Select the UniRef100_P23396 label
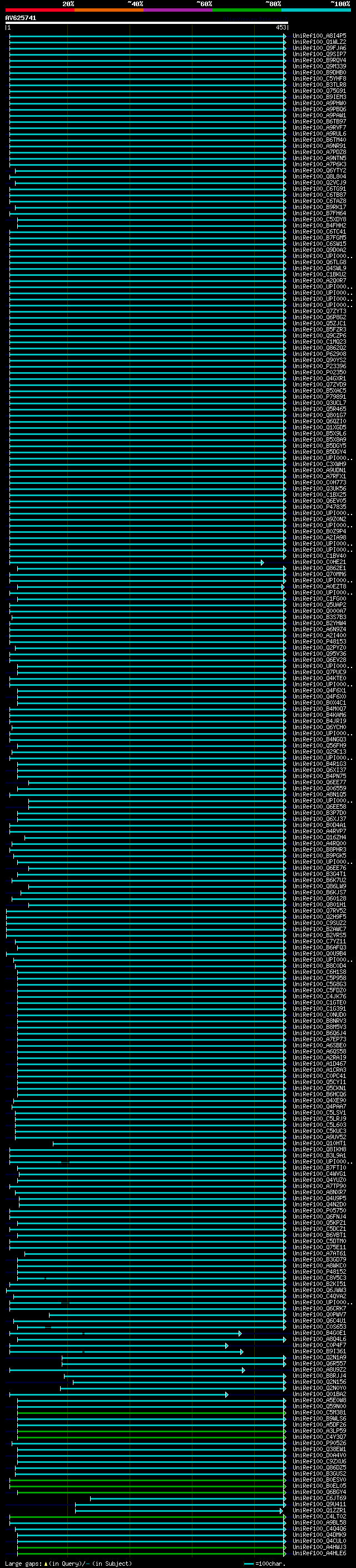Screen dimensions: 356x1568 (x=319, y=366)
